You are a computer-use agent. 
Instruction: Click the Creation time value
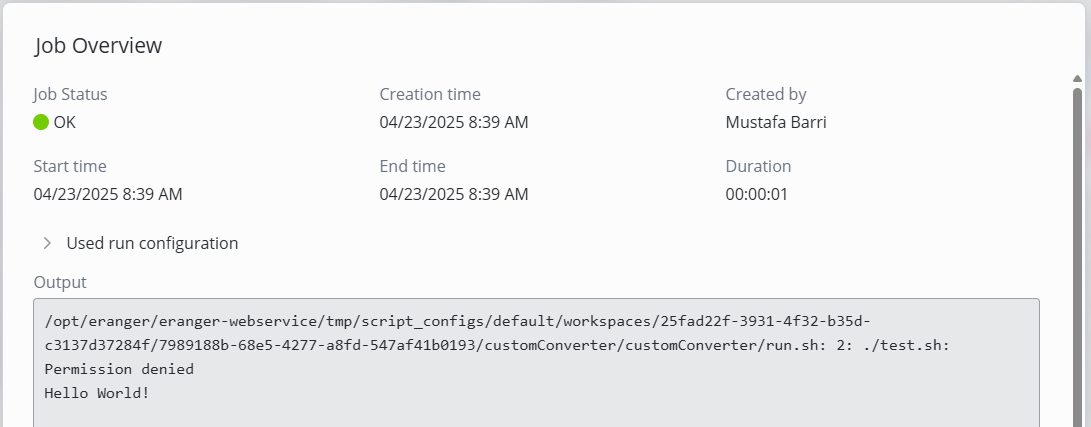(x=454, y=123)
